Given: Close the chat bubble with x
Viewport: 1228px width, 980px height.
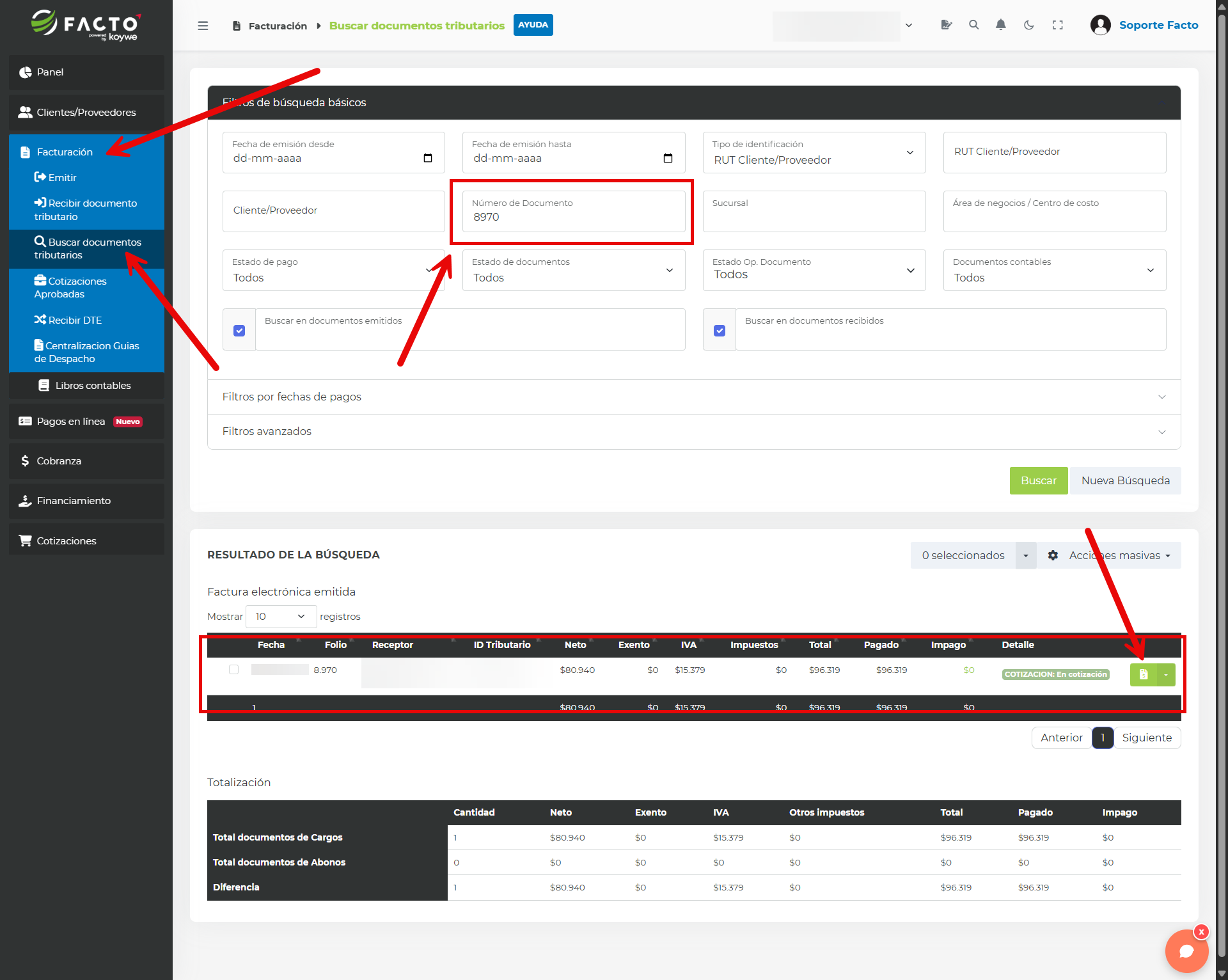Looking at the screenshot, I should click(1202, 932).
